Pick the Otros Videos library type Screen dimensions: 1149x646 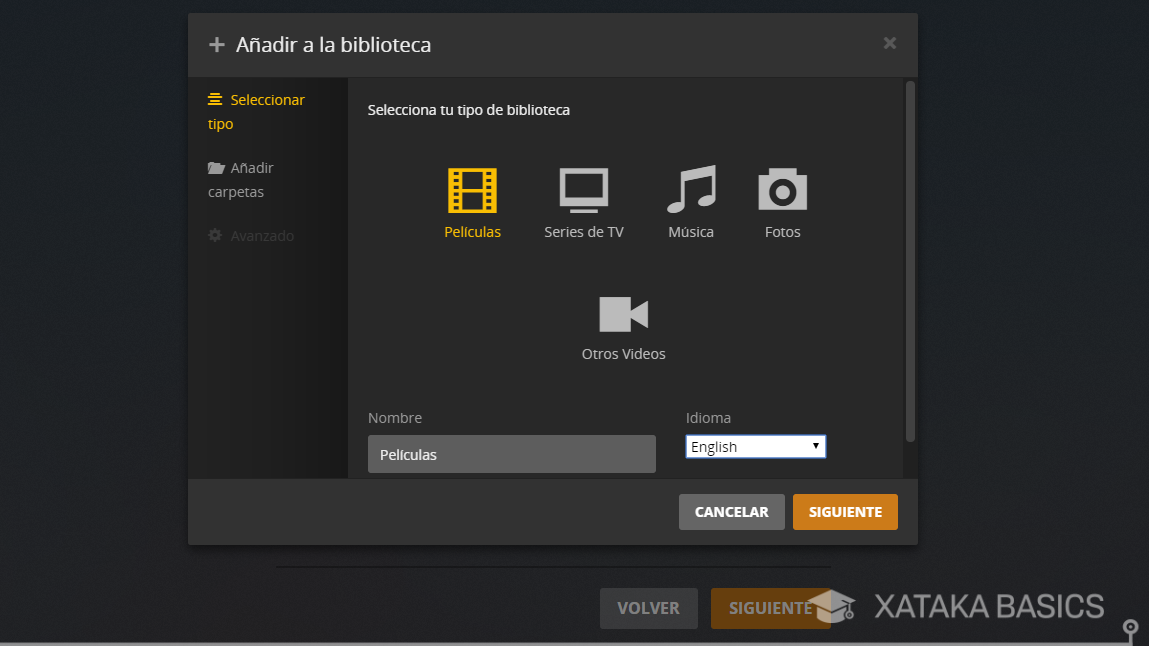[622, 313]
